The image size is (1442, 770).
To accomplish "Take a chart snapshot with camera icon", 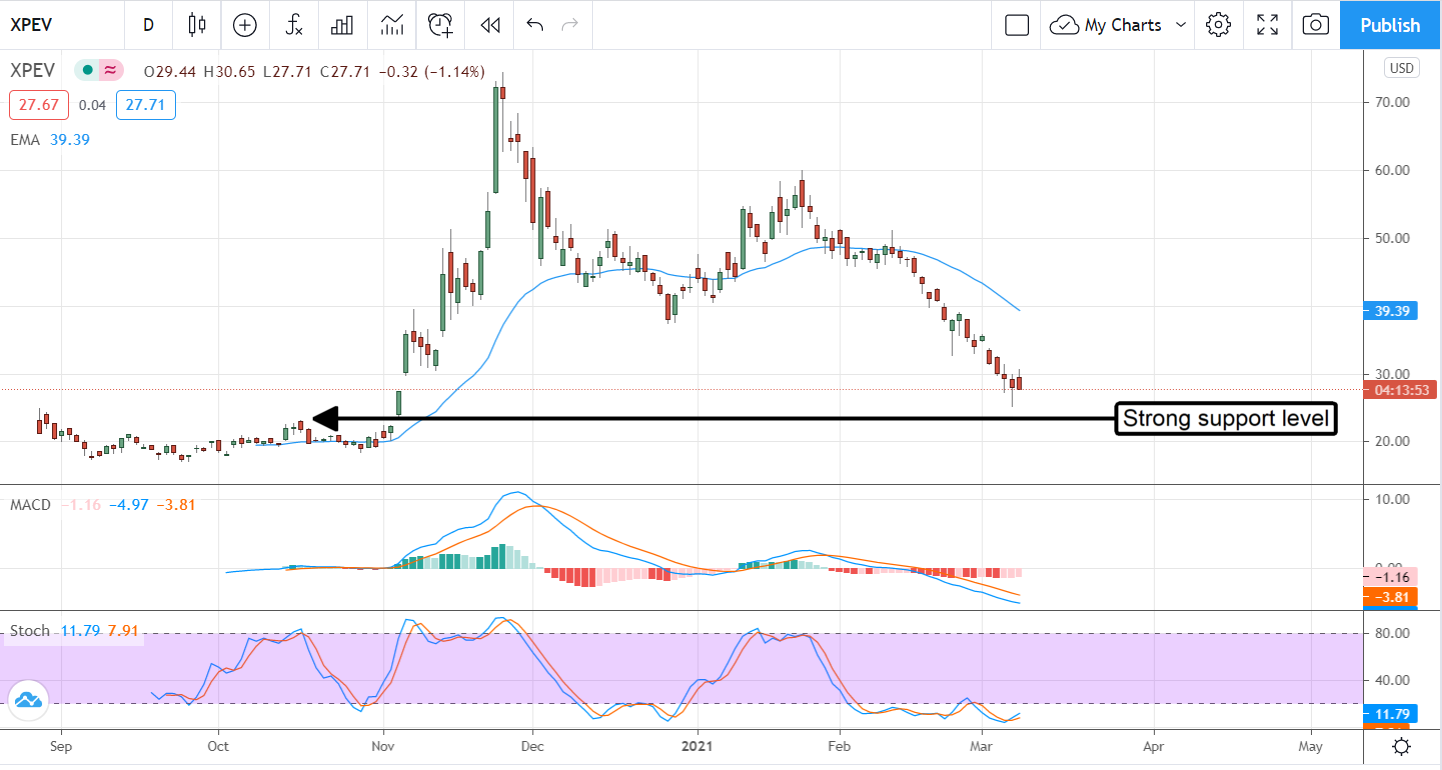I will (1316, 25).
